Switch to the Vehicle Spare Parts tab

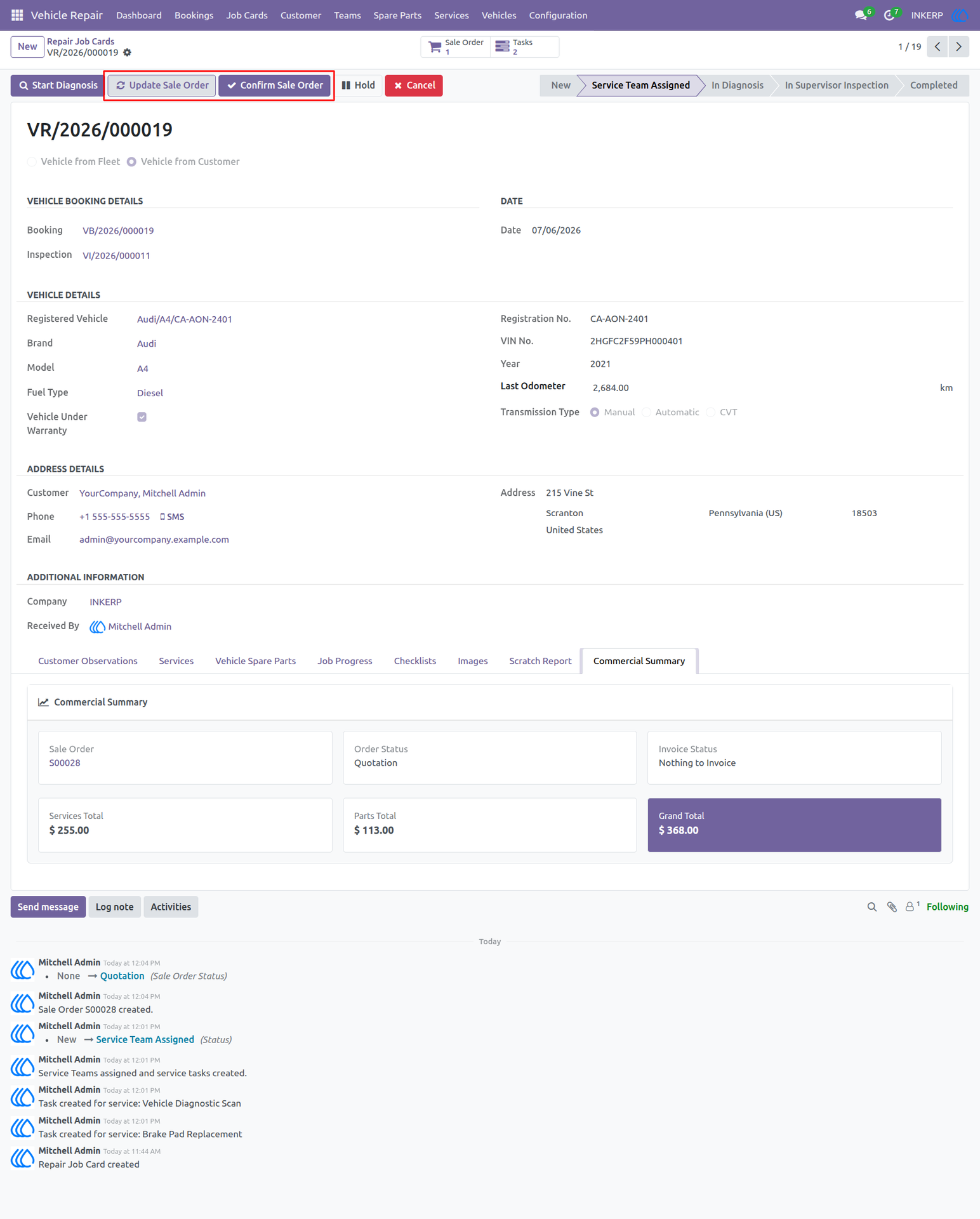(255, 661)
